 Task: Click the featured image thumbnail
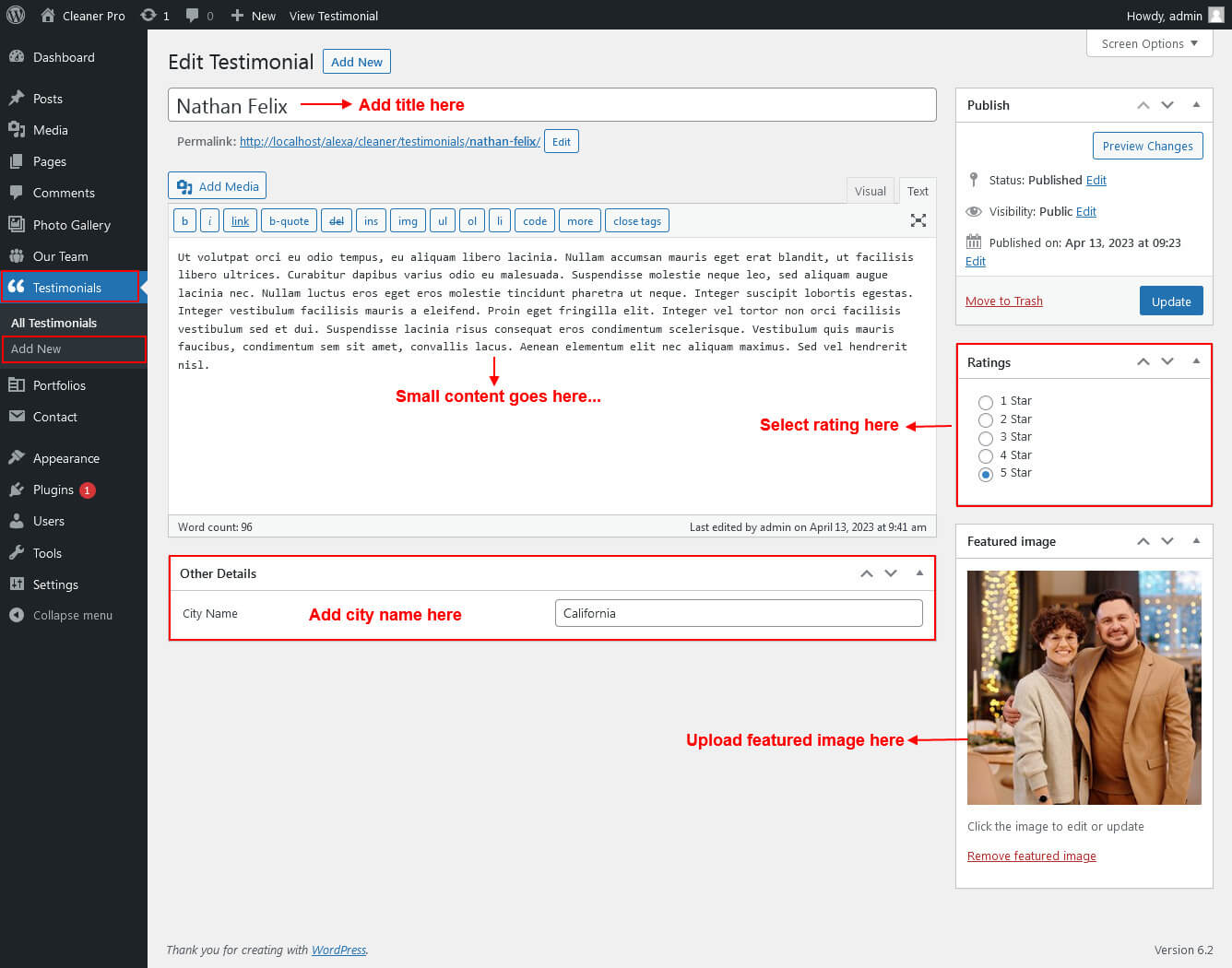pyautogui.click(x=1084, y=688)
